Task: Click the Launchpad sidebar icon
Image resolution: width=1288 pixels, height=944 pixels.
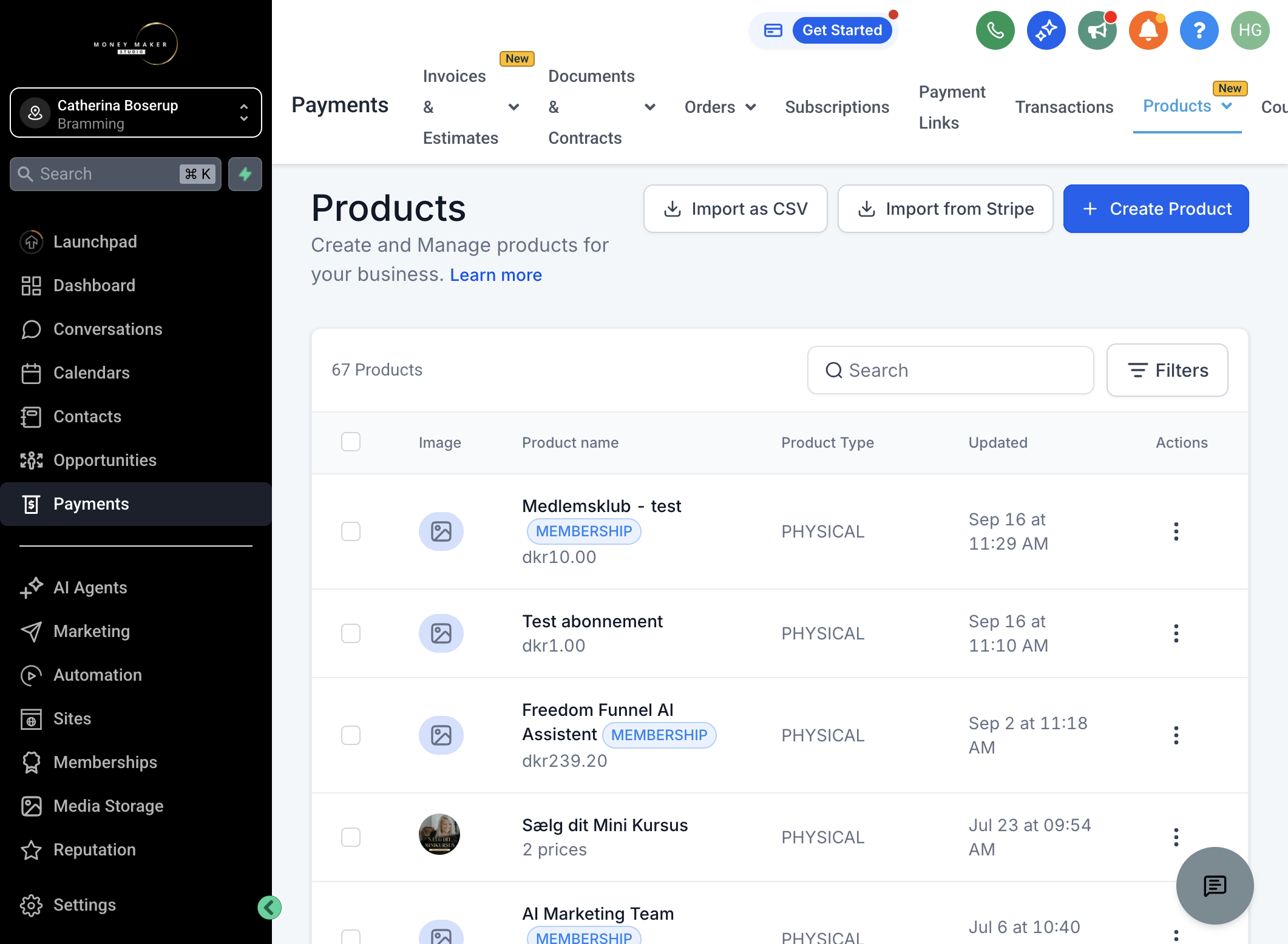Action: pyautogui.click(x=31, y=242)
